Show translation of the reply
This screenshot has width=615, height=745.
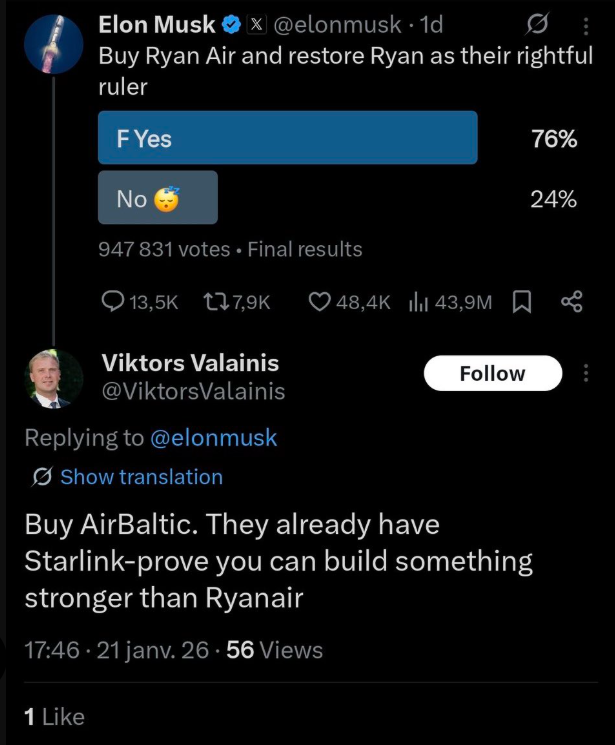pyautogui.click(x=140, y=477)
